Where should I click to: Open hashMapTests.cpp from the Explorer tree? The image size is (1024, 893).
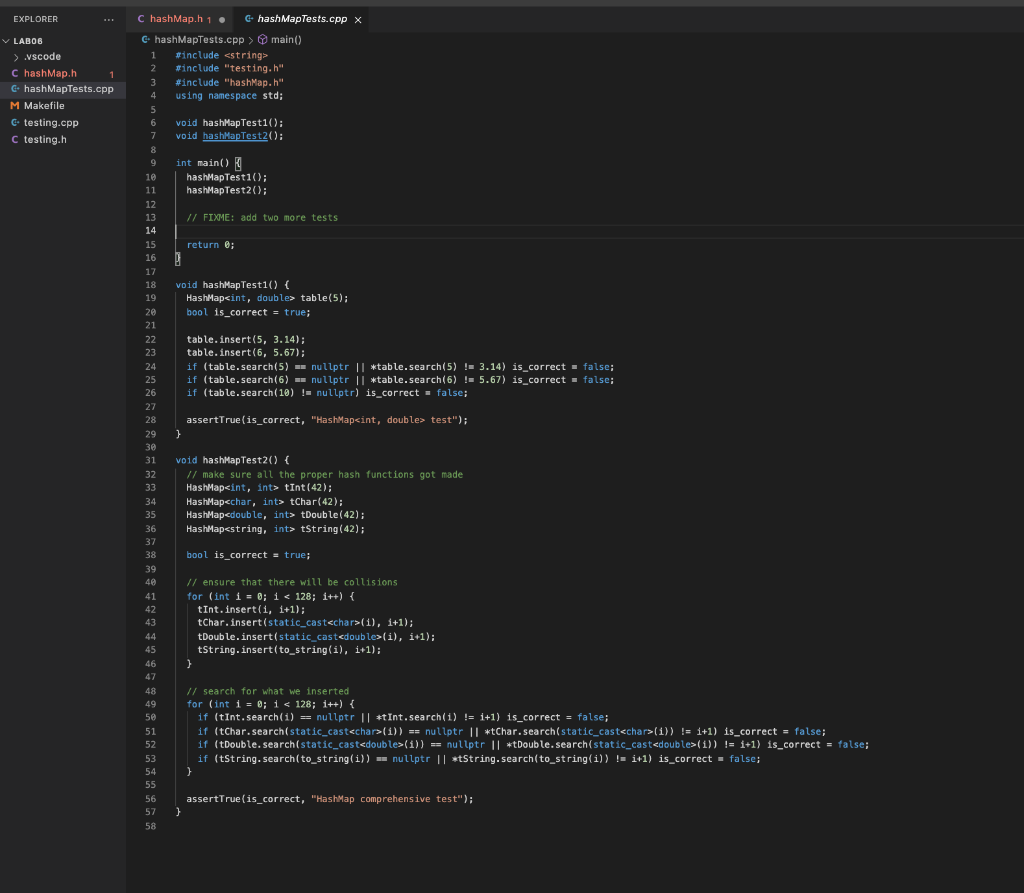(x=68, y=89)
